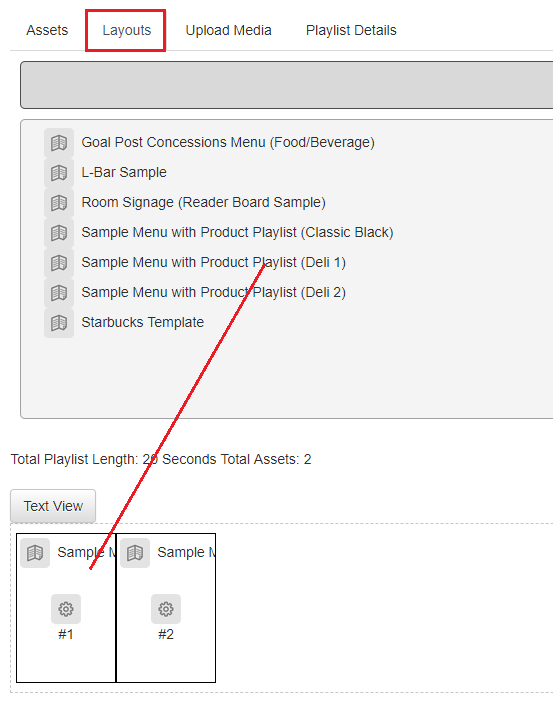Open settings gear for playlist item #1
553x705 pixels.
(66, 609)
